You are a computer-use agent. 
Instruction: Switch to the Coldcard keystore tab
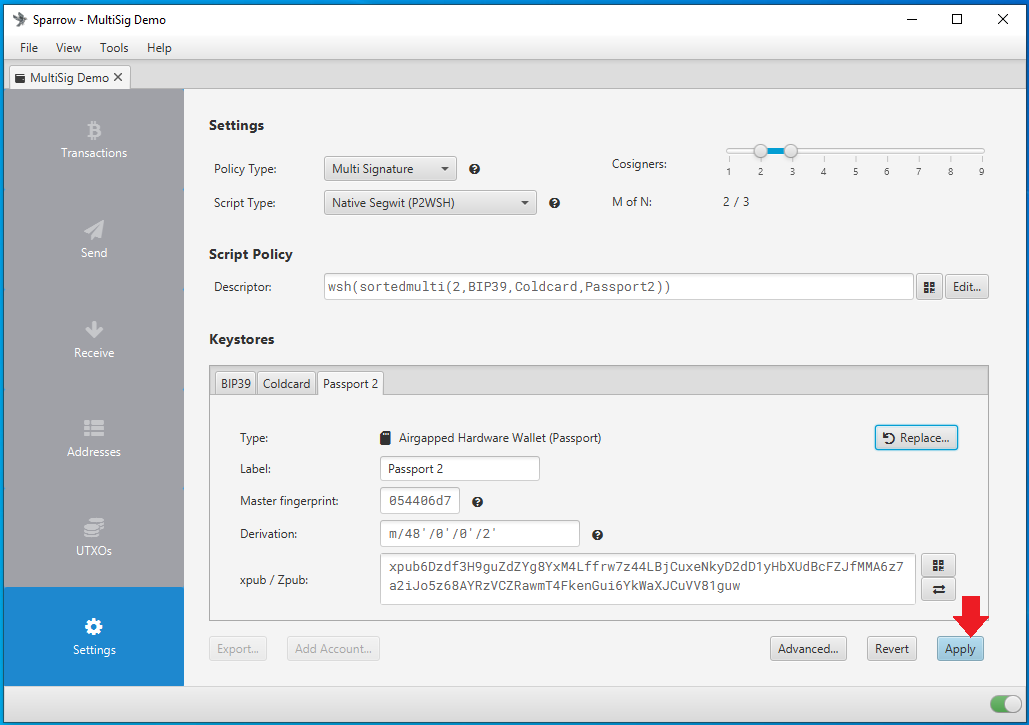click(x=286, y=383)
